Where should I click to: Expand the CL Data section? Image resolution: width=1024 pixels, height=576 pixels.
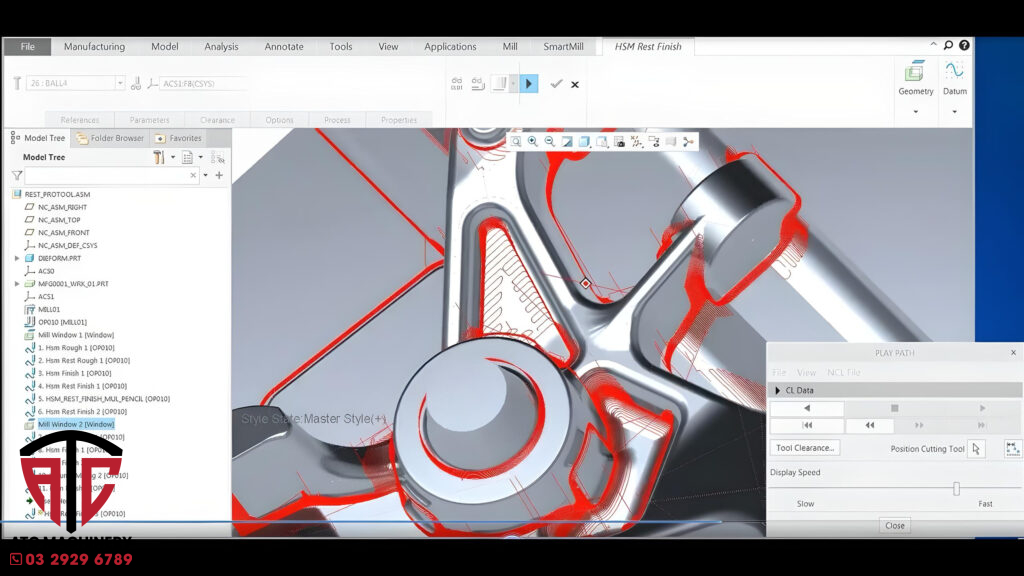pos(778,390)
